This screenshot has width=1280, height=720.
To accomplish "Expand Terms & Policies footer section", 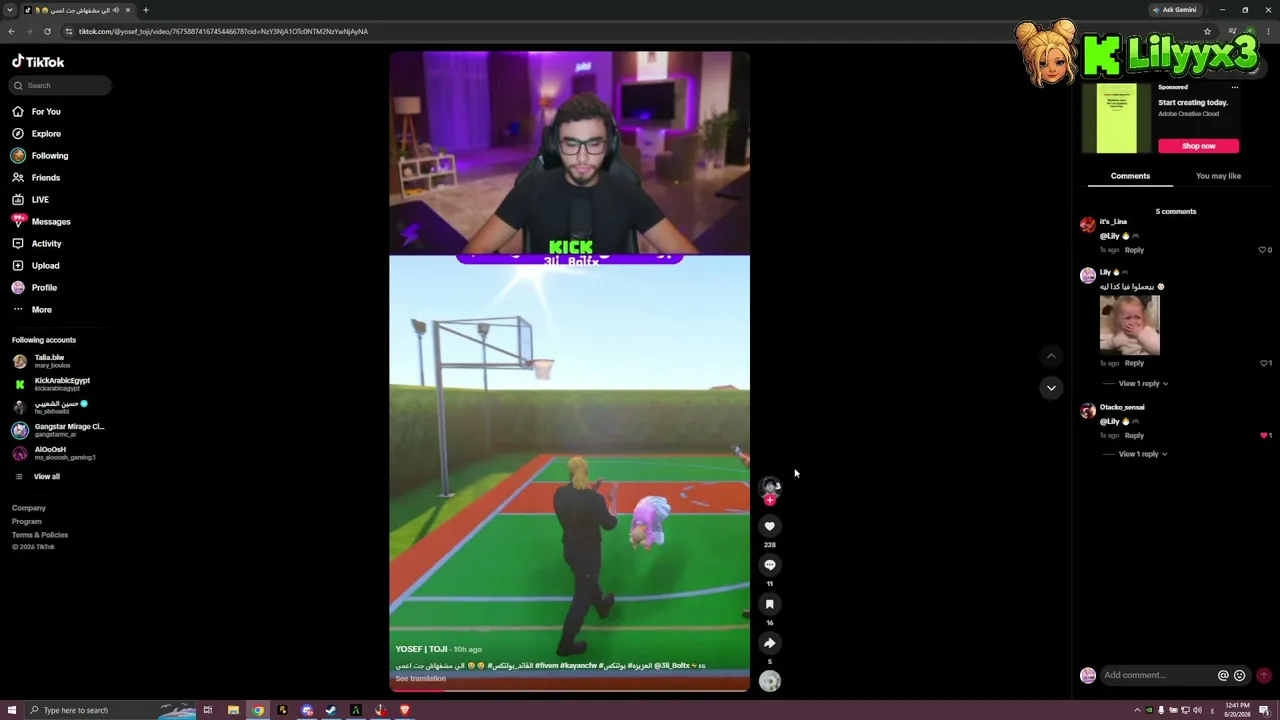I will point(40,535).
